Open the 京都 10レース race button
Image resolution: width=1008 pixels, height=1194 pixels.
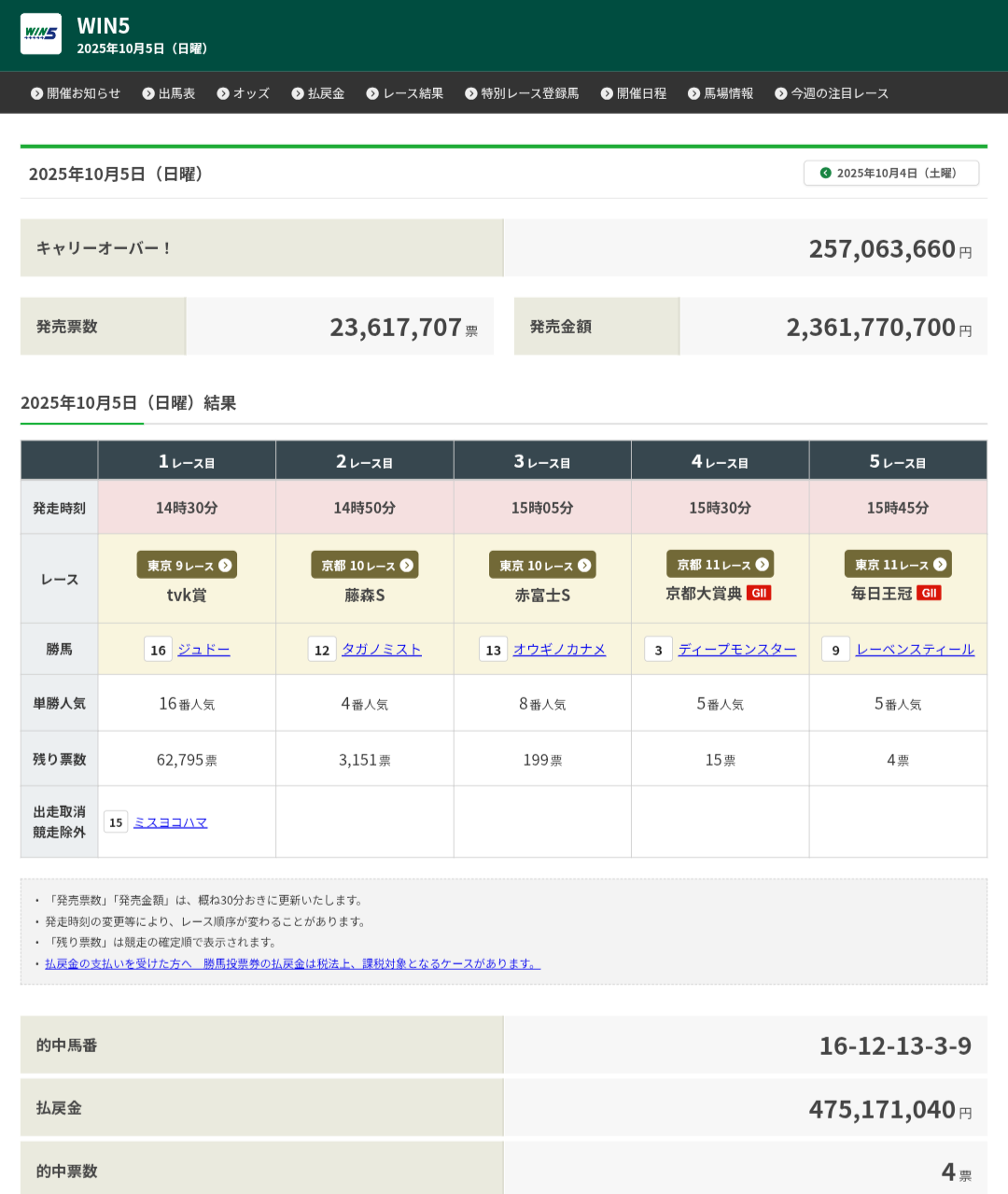365,565
